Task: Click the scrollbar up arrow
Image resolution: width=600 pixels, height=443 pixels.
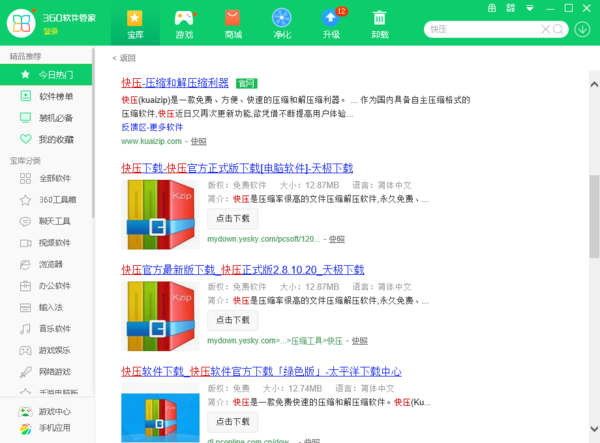Action: click(594, 85)
